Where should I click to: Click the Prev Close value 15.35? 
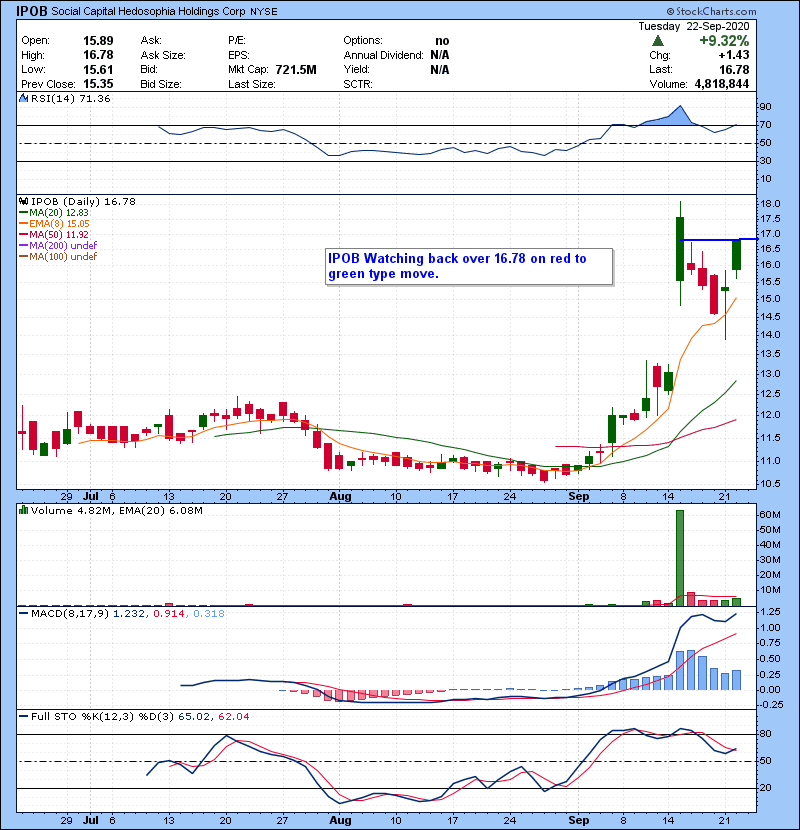tap(98, 84)
